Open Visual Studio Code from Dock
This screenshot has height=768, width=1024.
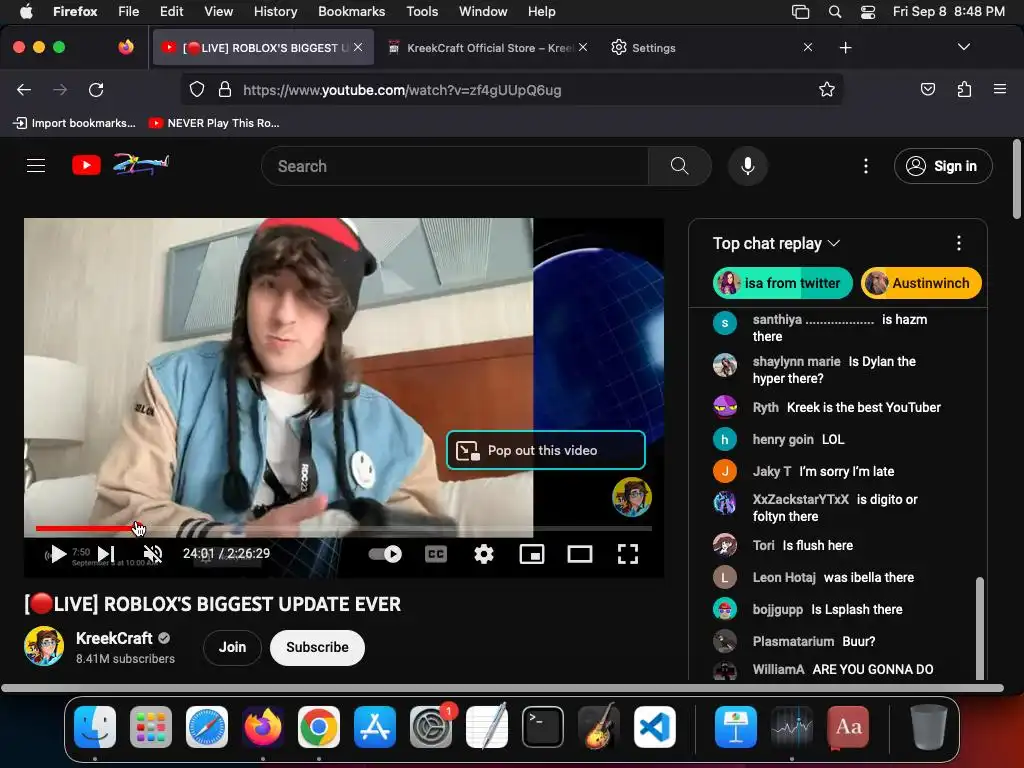tap(655, 727)
